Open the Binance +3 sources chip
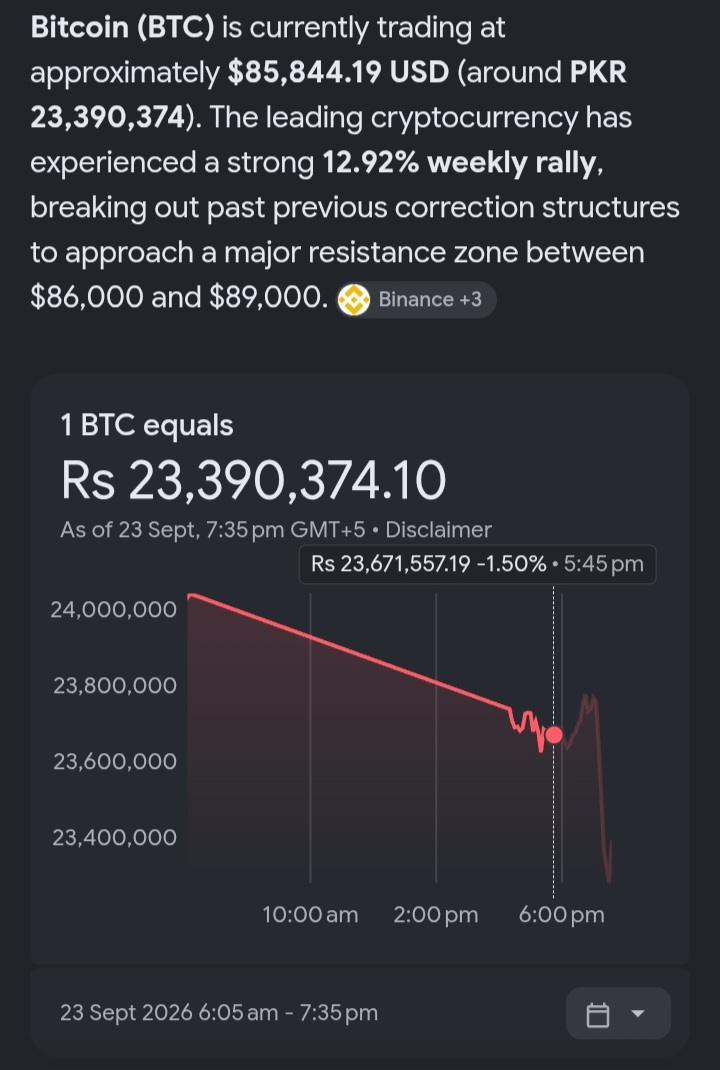Screen dimensions: 720x1070 (416, 300)
